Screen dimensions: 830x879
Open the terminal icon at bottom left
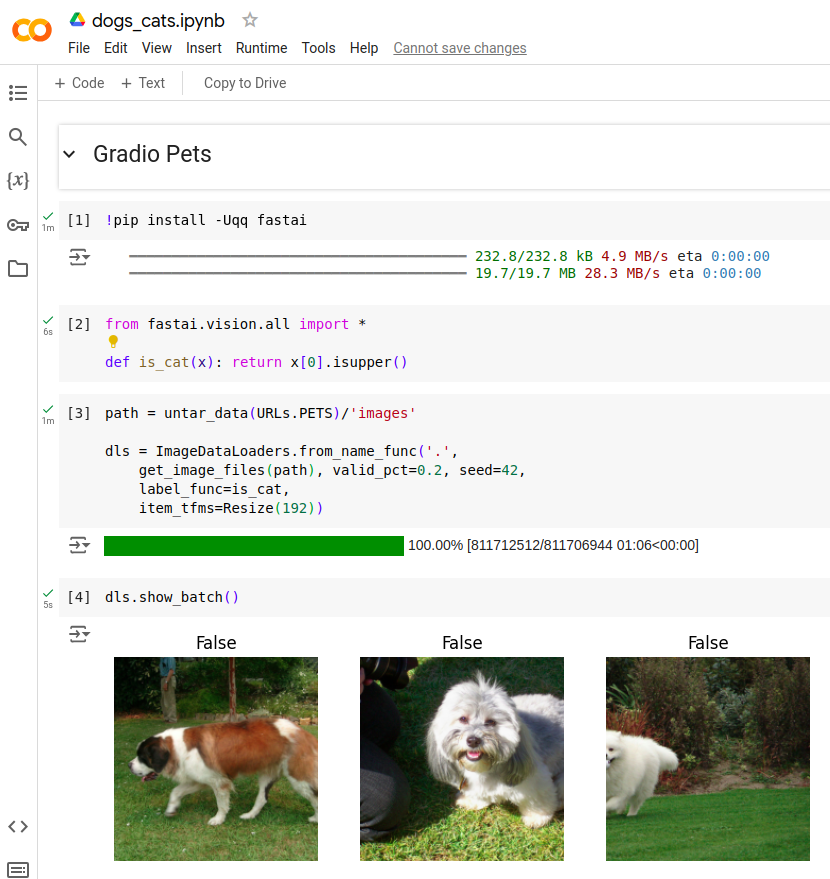point(18,868)
